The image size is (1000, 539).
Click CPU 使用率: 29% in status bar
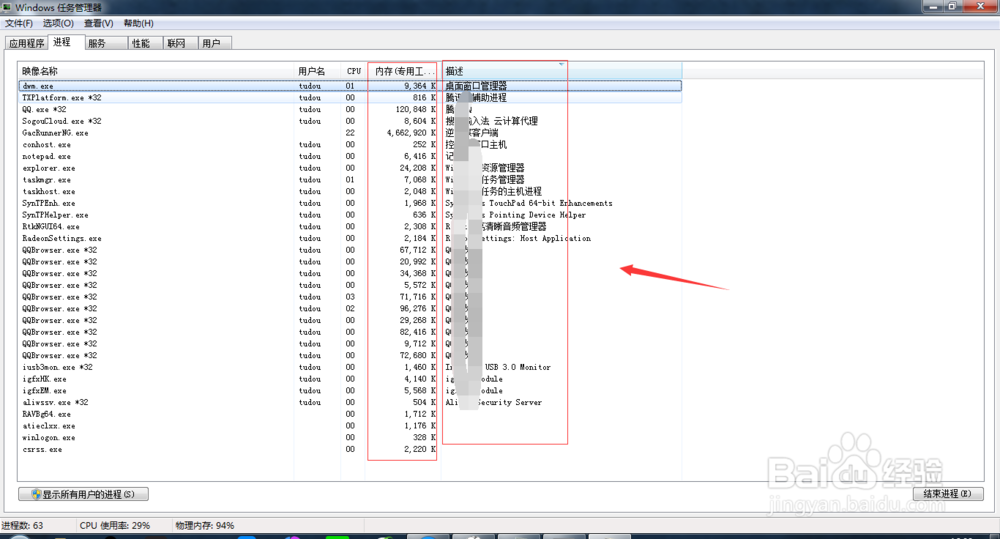pyautogui.click(x=115, y=526)
